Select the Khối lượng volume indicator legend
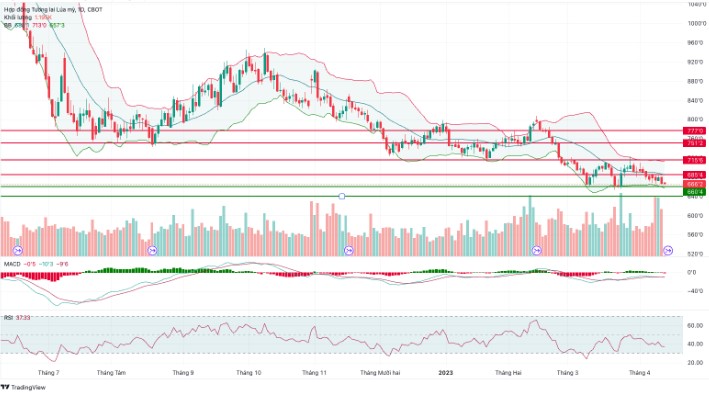The height and width of the screenshot is (395, 709). click(28, 17)
